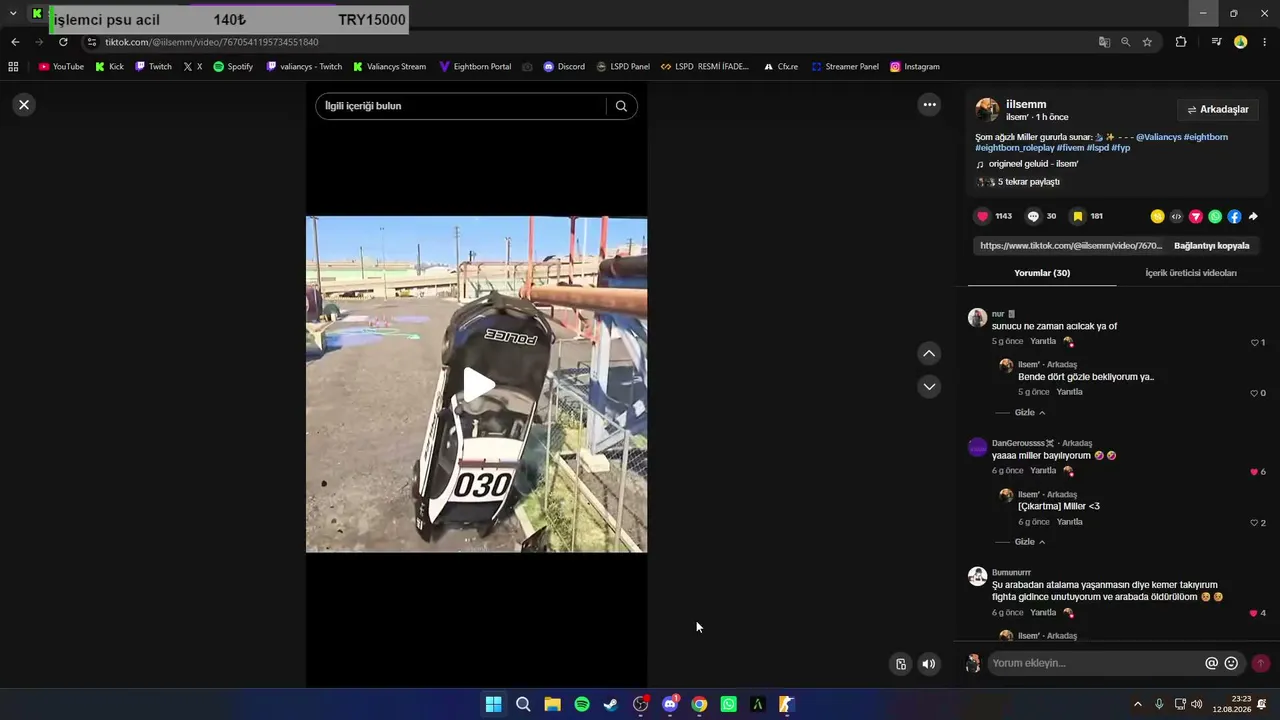Open Steam from the taskbar
The width and height of the screenshot is (1280, 720).
pos(611,704)
